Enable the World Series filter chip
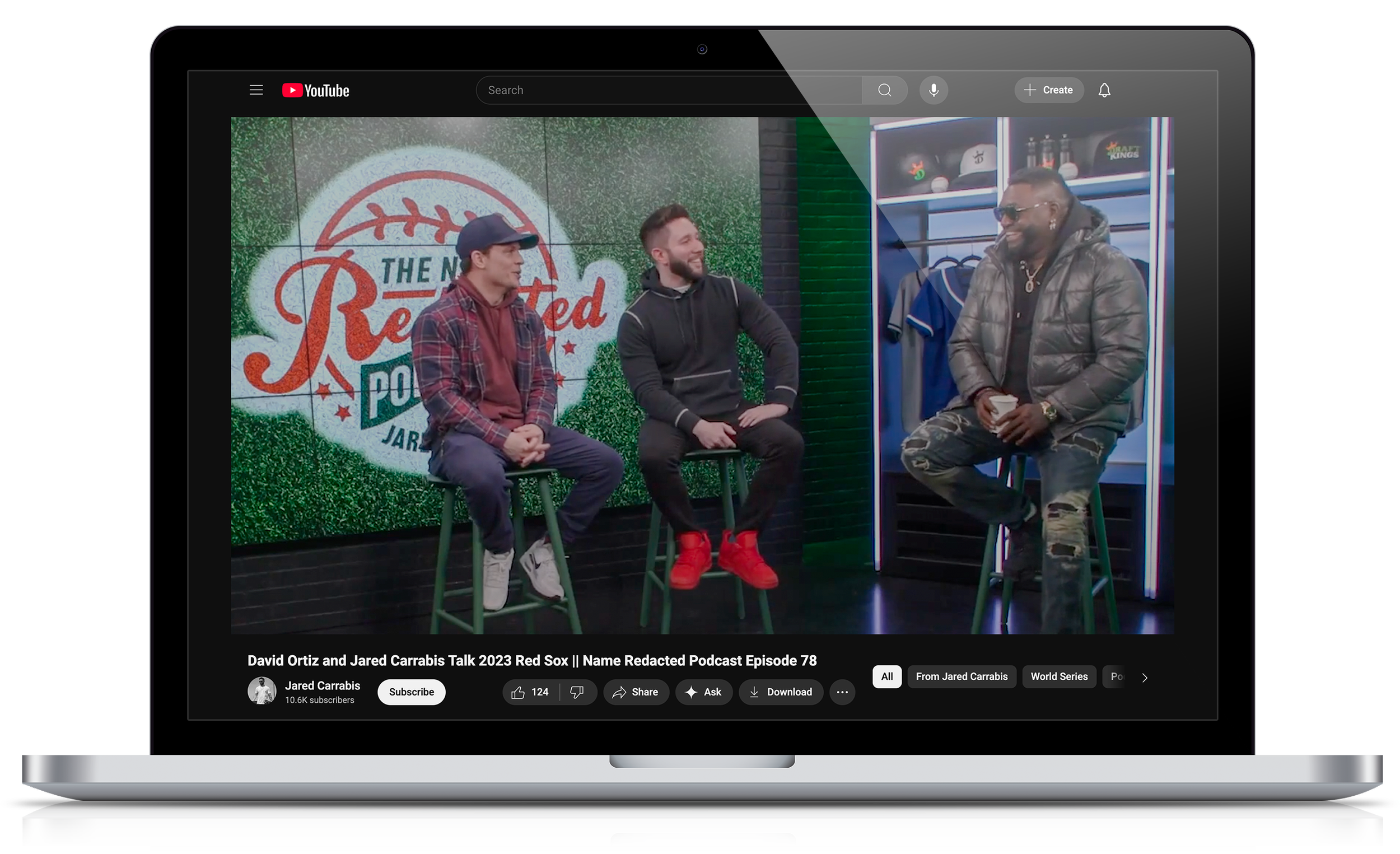 point(1059,676)
